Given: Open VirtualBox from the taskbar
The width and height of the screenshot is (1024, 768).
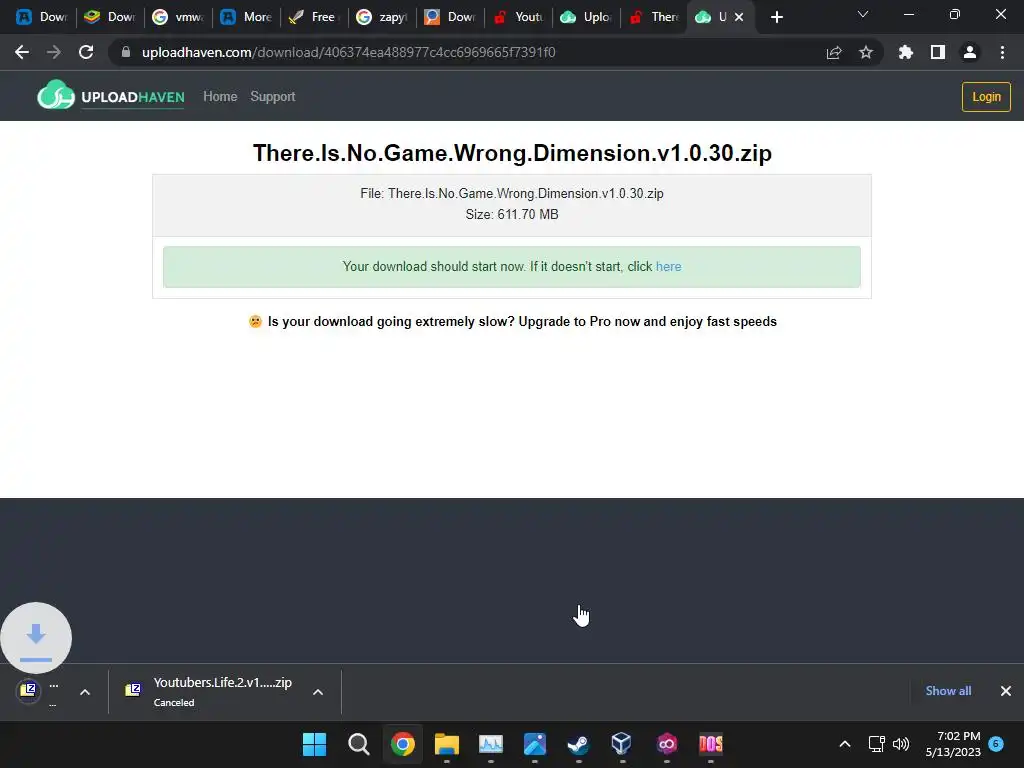Looking at the screenshot, I should (622, 744).
